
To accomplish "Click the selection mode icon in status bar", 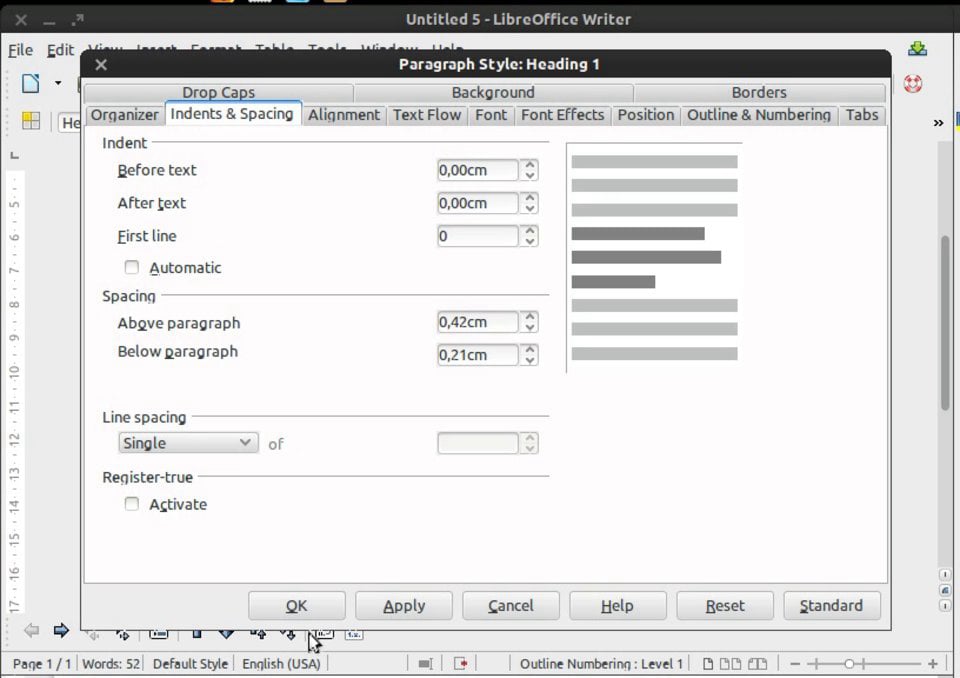I will 426,663.
